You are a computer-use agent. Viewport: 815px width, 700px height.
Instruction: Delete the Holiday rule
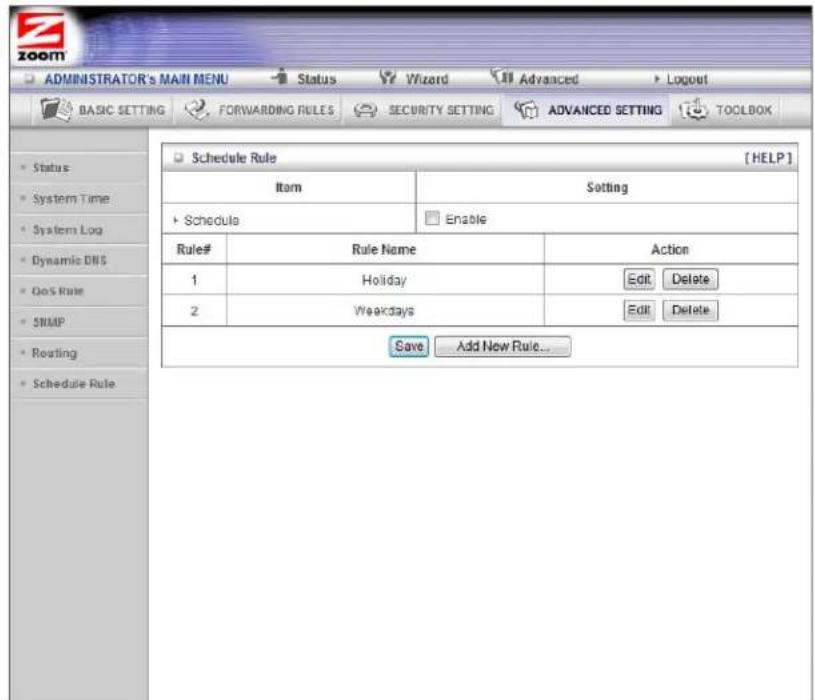pyautogui.click(x=690, y=280)
